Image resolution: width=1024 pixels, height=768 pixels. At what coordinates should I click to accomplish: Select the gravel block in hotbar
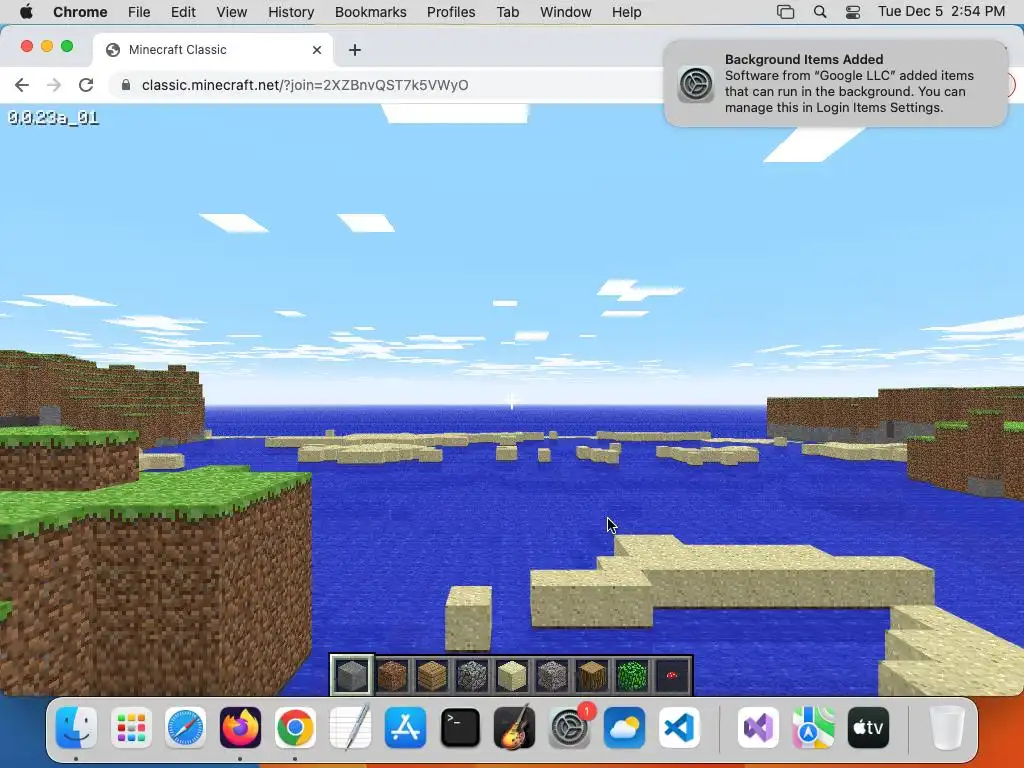coord(552,675)
